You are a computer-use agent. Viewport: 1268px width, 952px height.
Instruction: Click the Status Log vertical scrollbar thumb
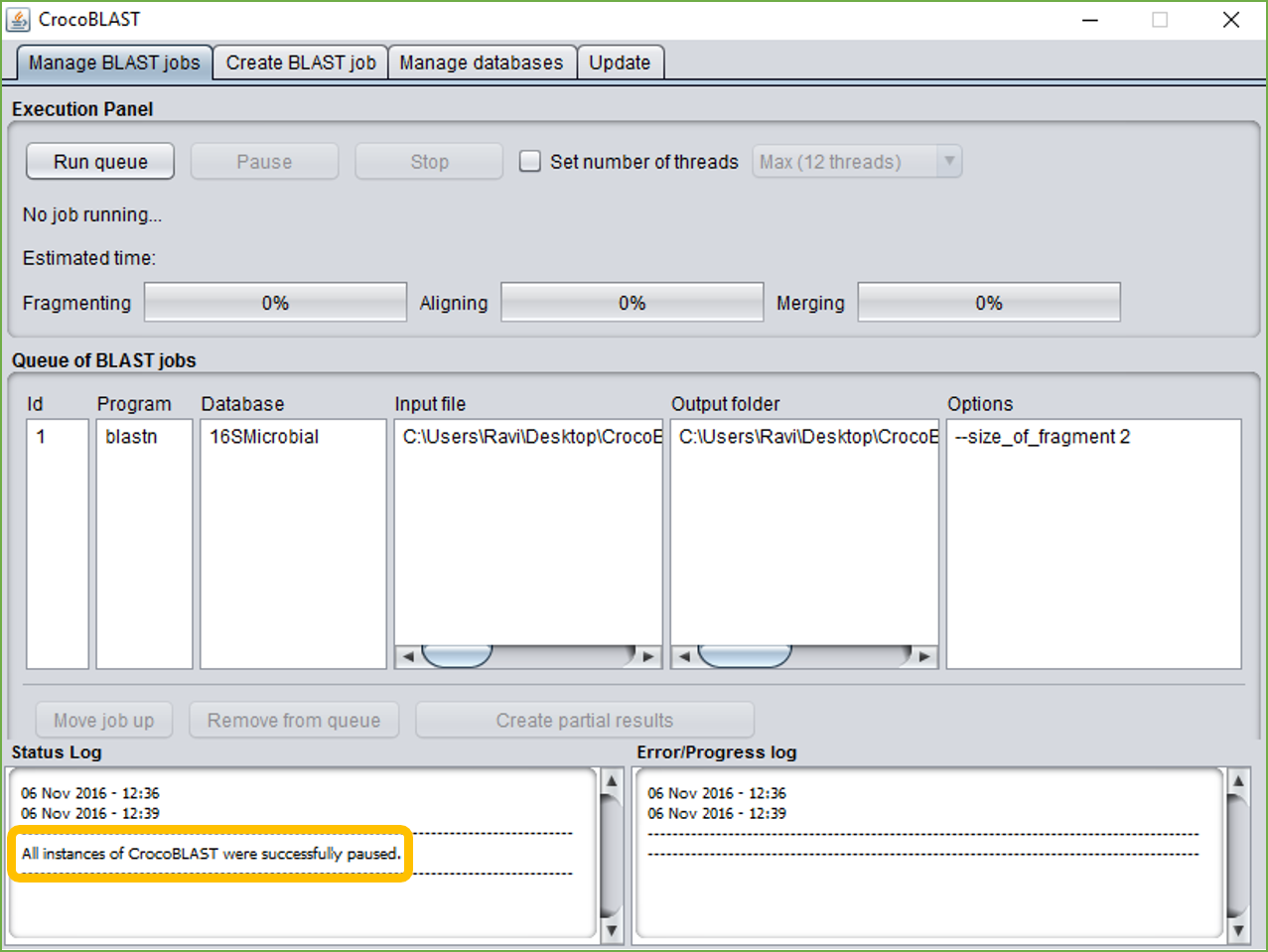[612, 857]
